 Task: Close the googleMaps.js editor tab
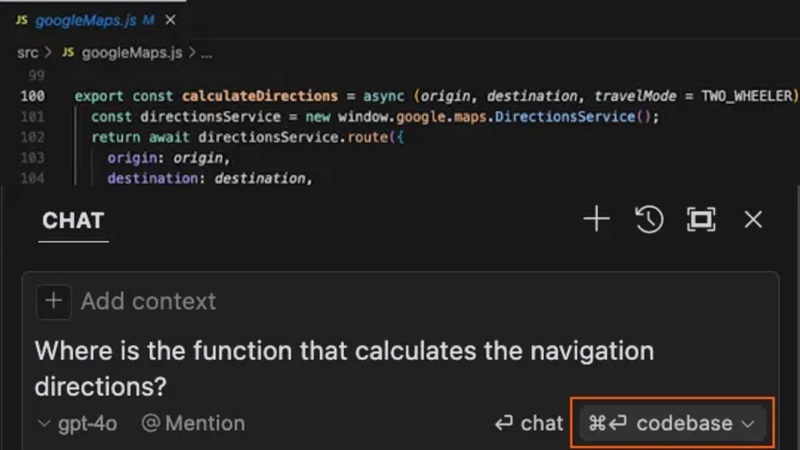pos(171,20)
